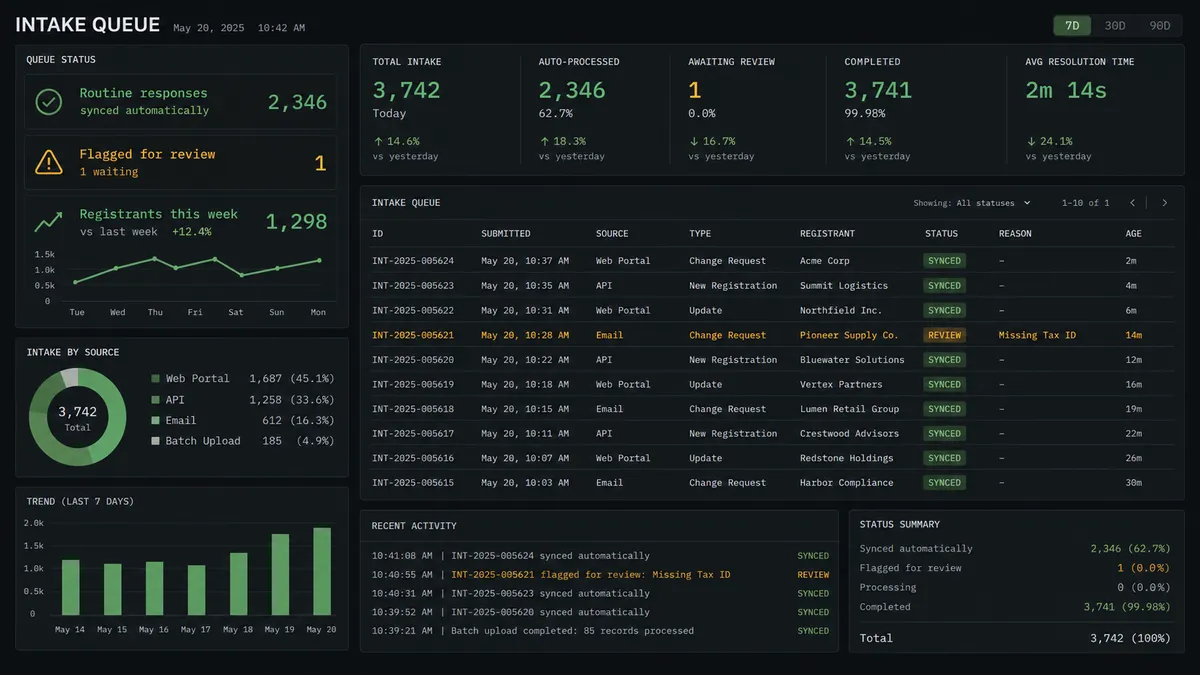Click the Web Portal legend color swatch
1200x675 pixels.
pos(155,379)
